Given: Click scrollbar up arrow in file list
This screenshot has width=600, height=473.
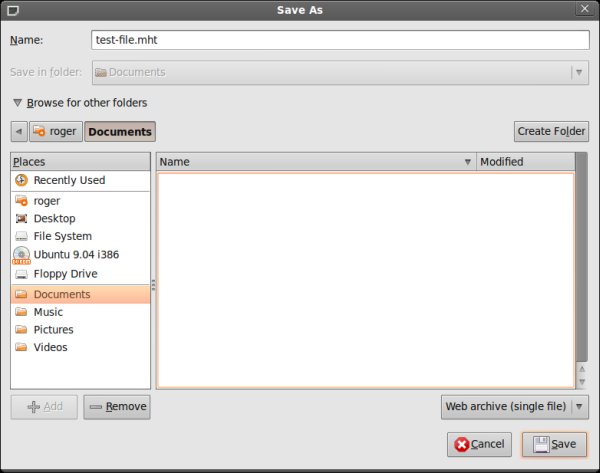Looking at the screenshot, I should tap(582, 369).
